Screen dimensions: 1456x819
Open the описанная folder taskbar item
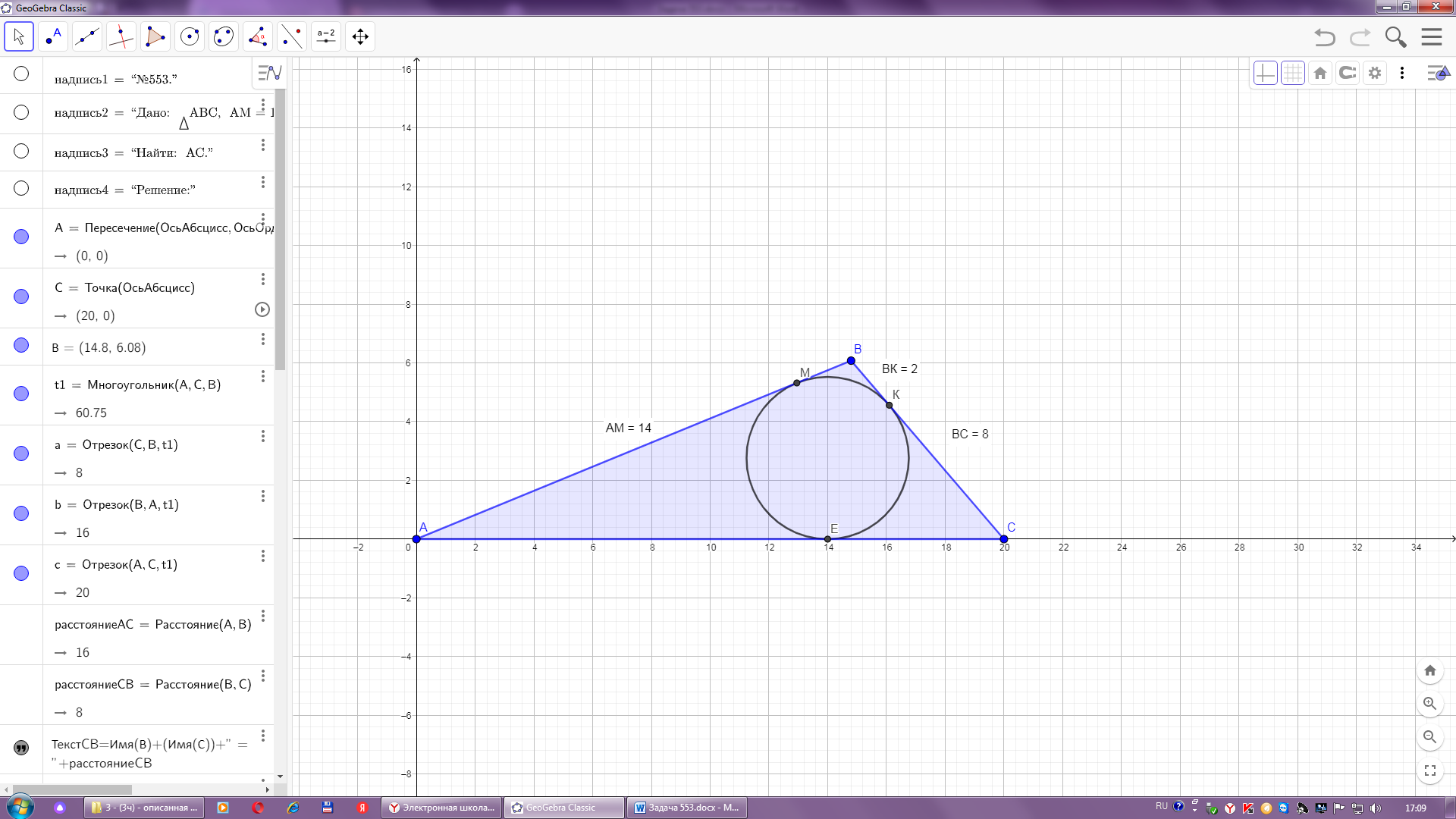pos(144,808)
